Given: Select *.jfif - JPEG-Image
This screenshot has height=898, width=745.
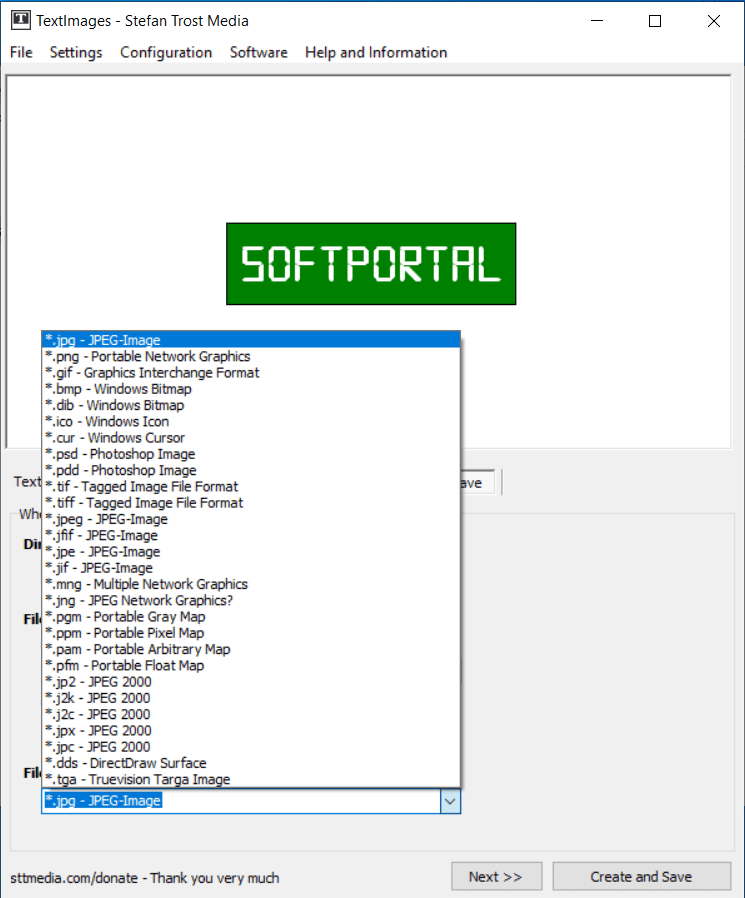Looking at the screenshot, I should coord(251,535).
